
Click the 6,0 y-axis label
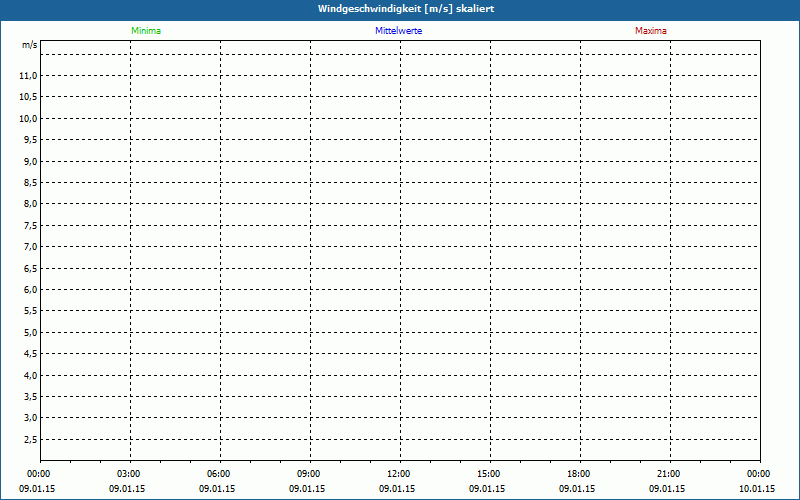31,289
